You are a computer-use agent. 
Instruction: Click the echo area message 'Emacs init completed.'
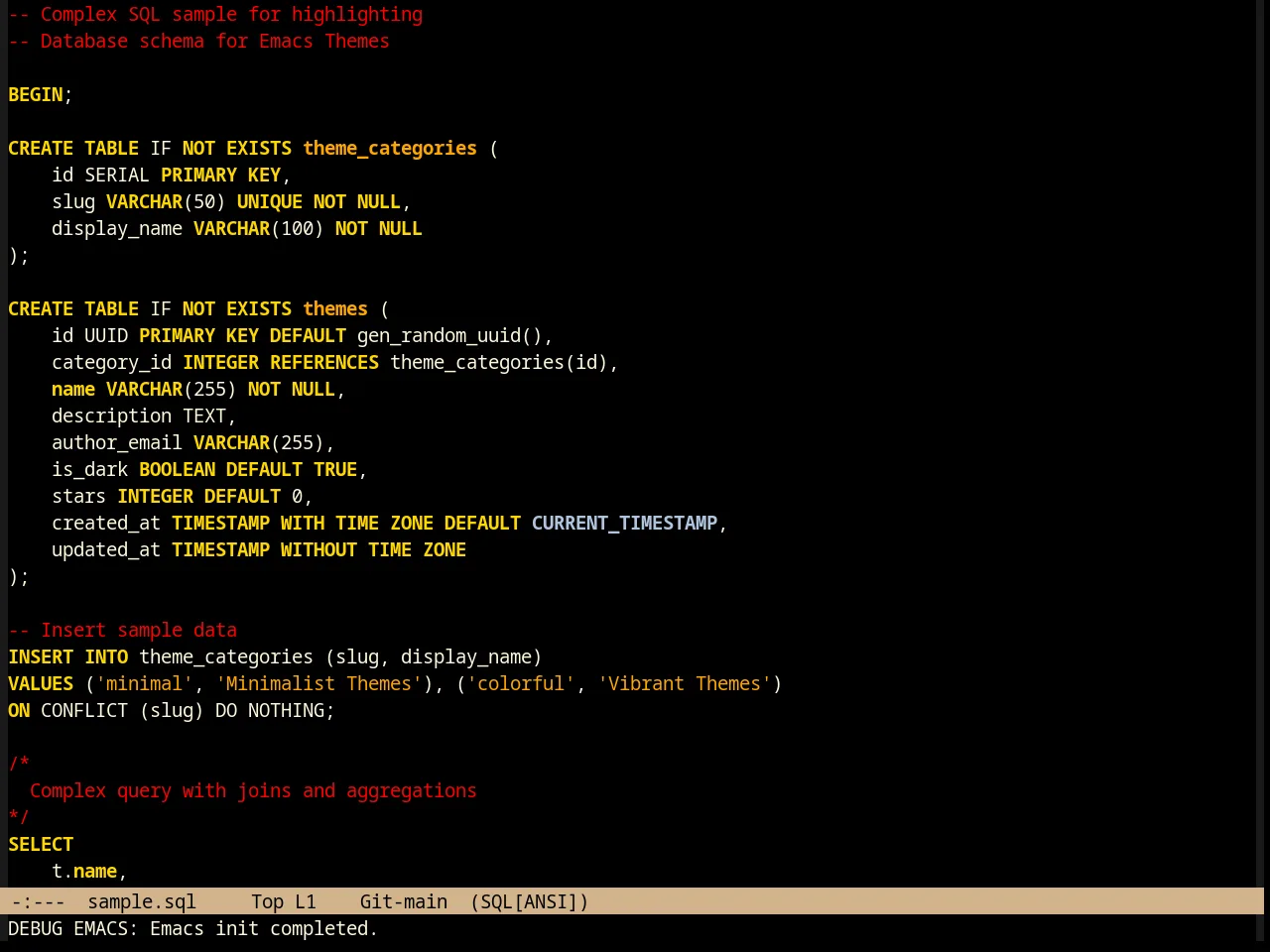264,928
